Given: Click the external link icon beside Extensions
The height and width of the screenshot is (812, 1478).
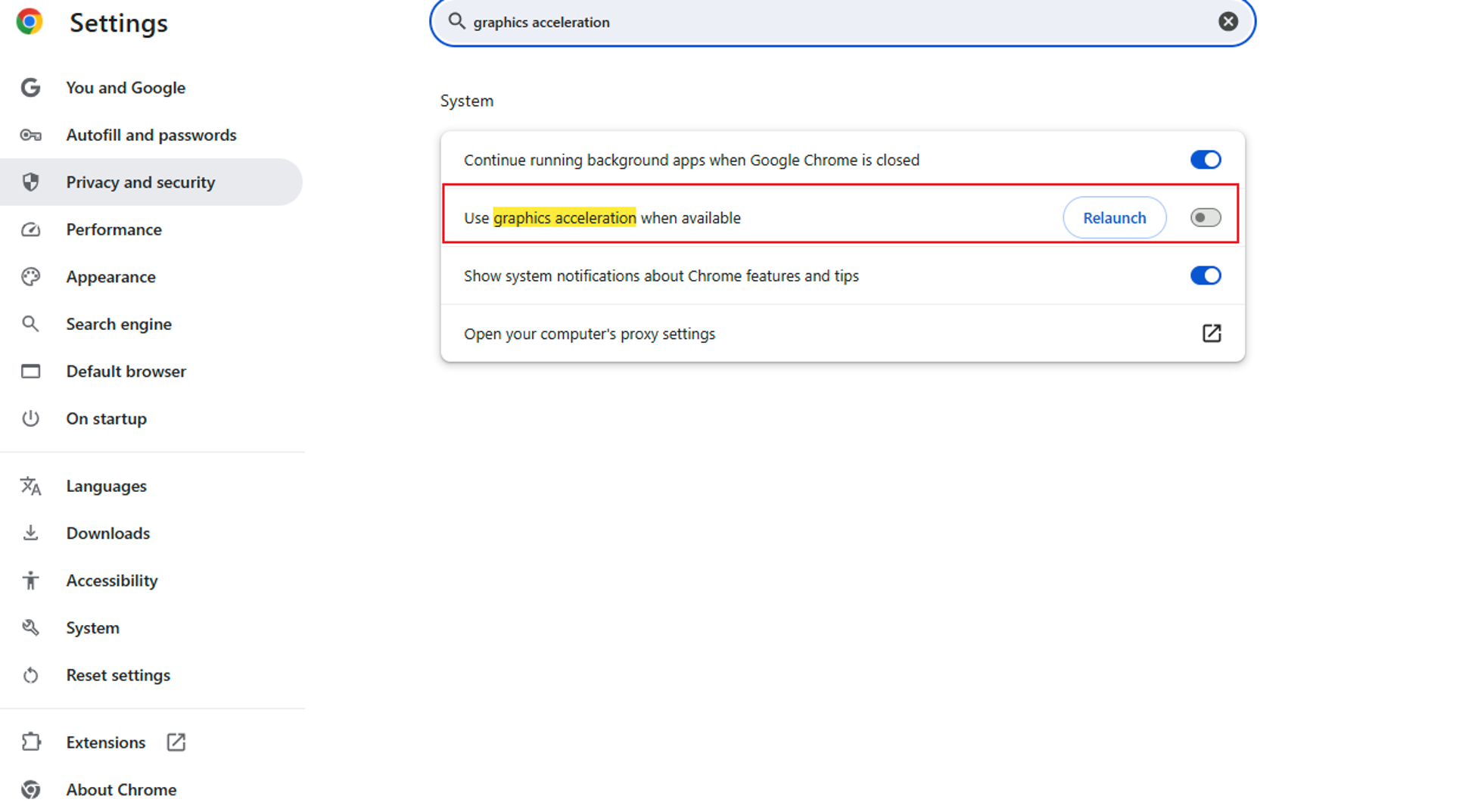Looking at the screenshot, I should coord(176,742).
